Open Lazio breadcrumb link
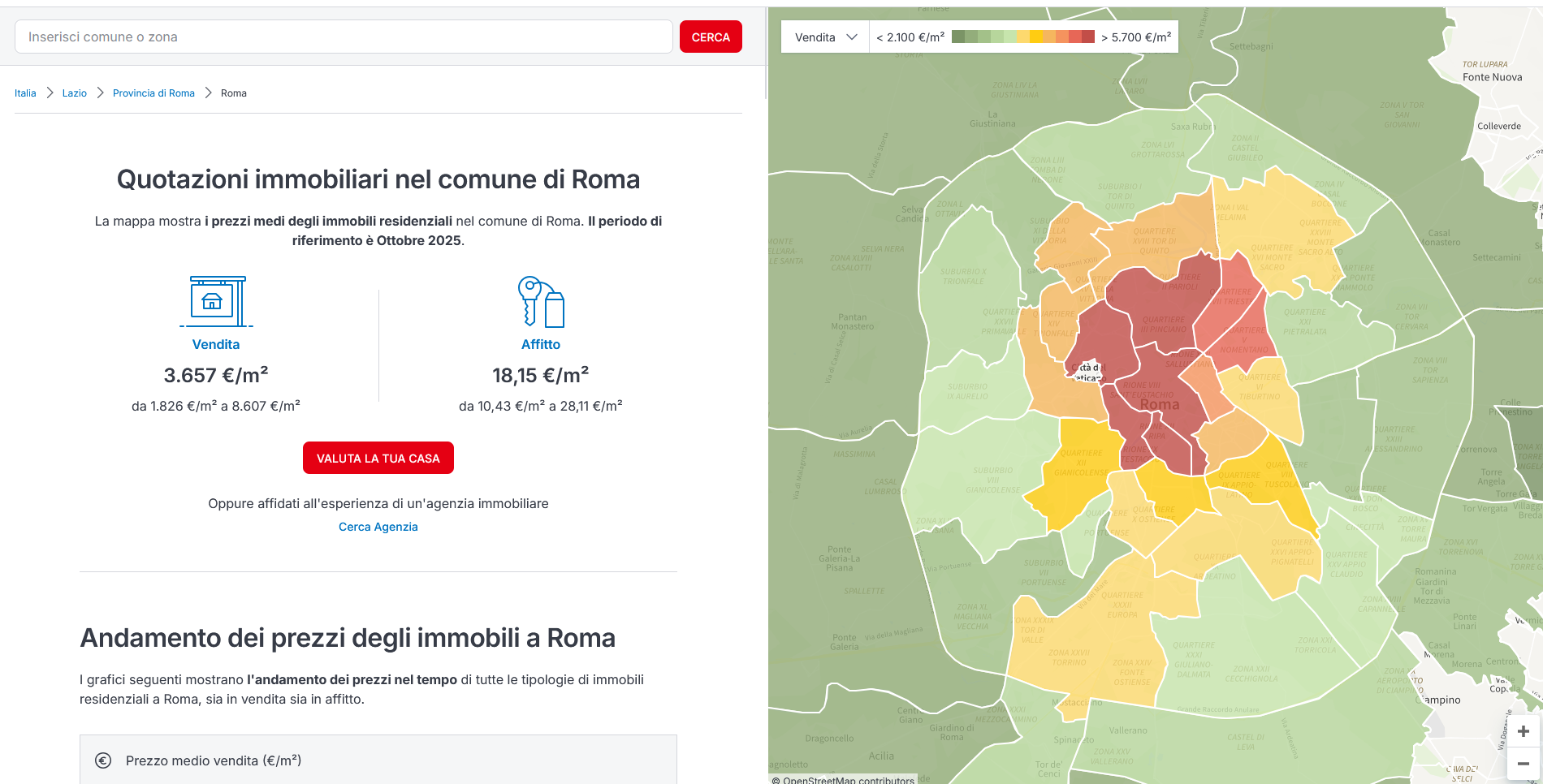This screenshot has height=784, width=1543. [x=75, y=93]
